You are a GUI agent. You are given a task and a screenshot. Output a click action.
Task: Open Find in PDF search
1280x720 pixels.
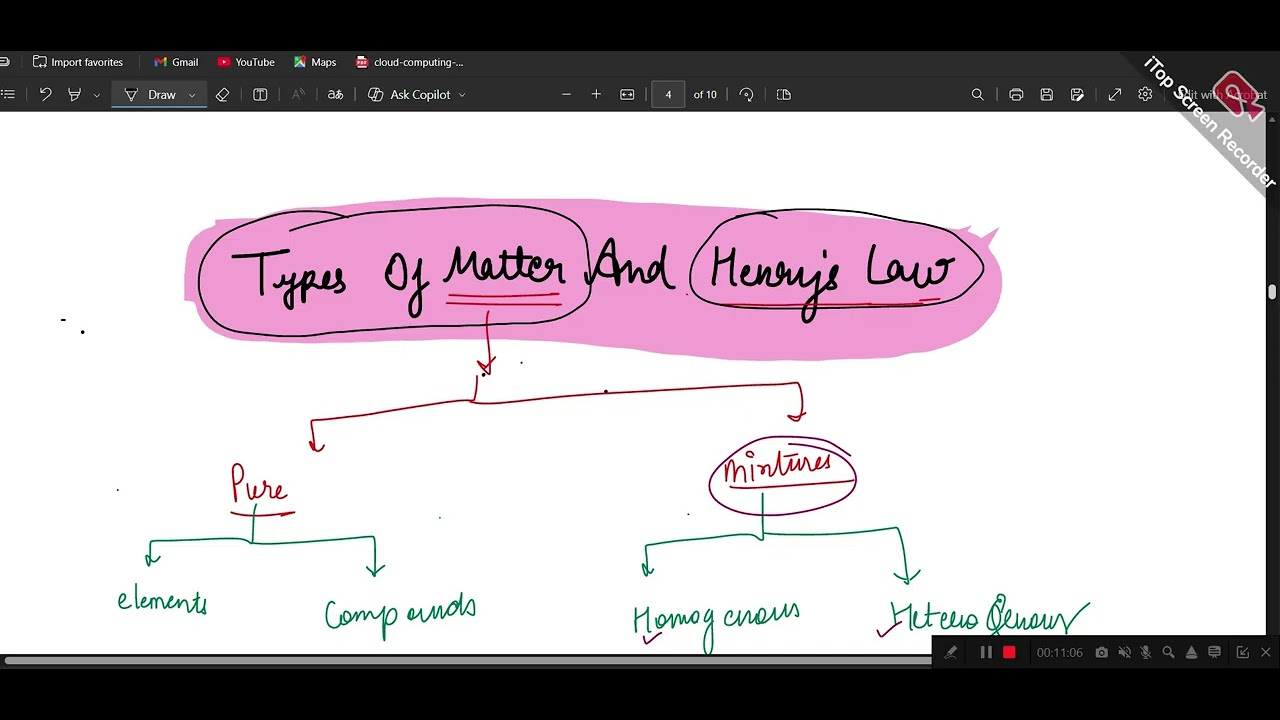tap(977, 94)
